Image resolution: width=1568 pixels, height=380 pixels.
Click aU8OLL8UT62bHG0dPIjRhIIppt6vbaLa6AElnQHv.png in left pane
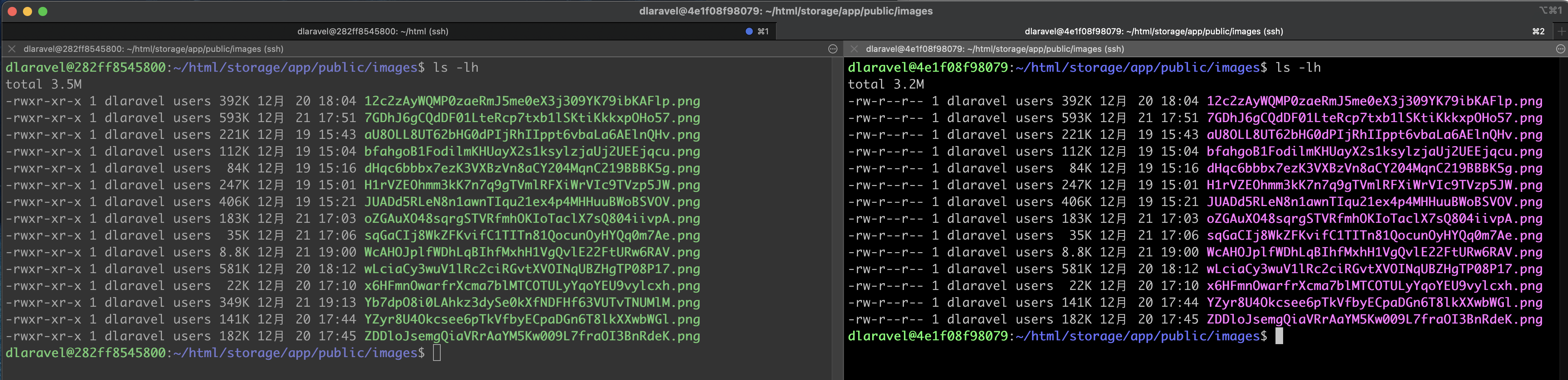[x=532, y=134]
